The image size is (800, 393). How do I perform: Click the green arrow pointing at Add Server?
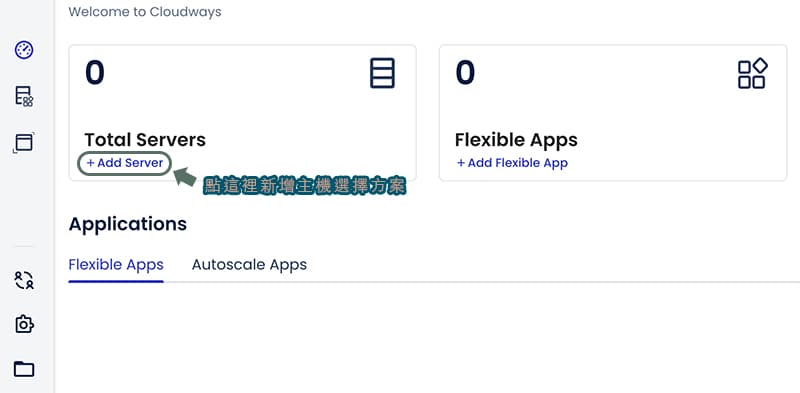pyautogui.click(x=186, y=177)
